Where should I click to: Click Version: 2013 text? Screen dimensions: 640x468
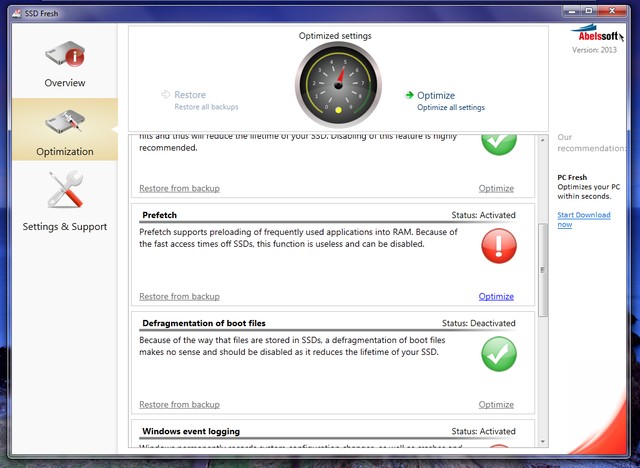(594, 50)
